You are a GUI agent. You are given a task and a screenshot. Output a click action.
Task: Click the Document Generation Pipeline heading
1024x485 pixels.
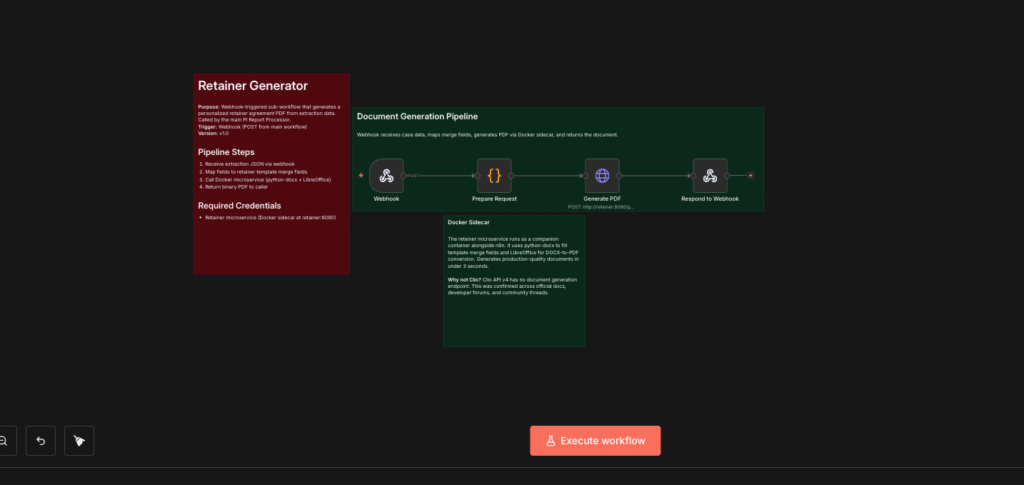417,117
